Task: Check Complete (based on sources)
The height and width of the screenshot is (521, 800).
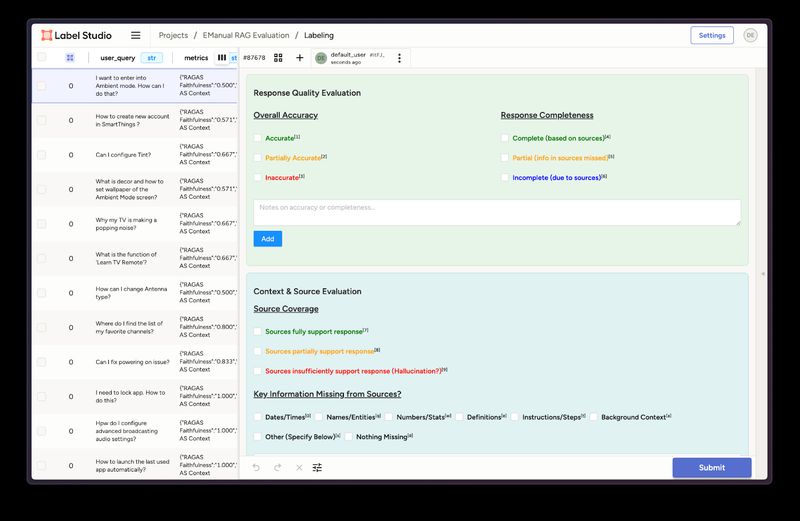Action: (505, 138)
